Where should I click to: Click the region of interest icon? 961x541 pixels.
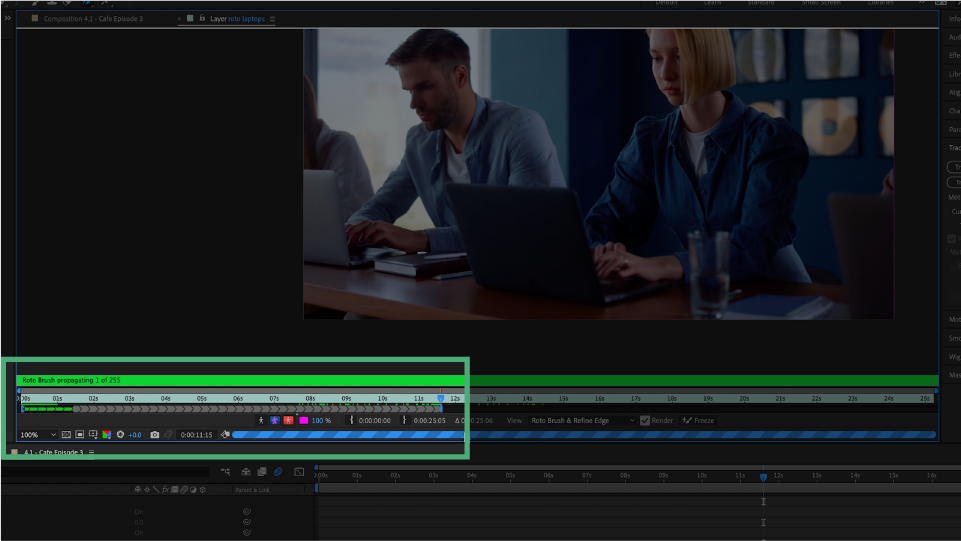tap(79, 435)
